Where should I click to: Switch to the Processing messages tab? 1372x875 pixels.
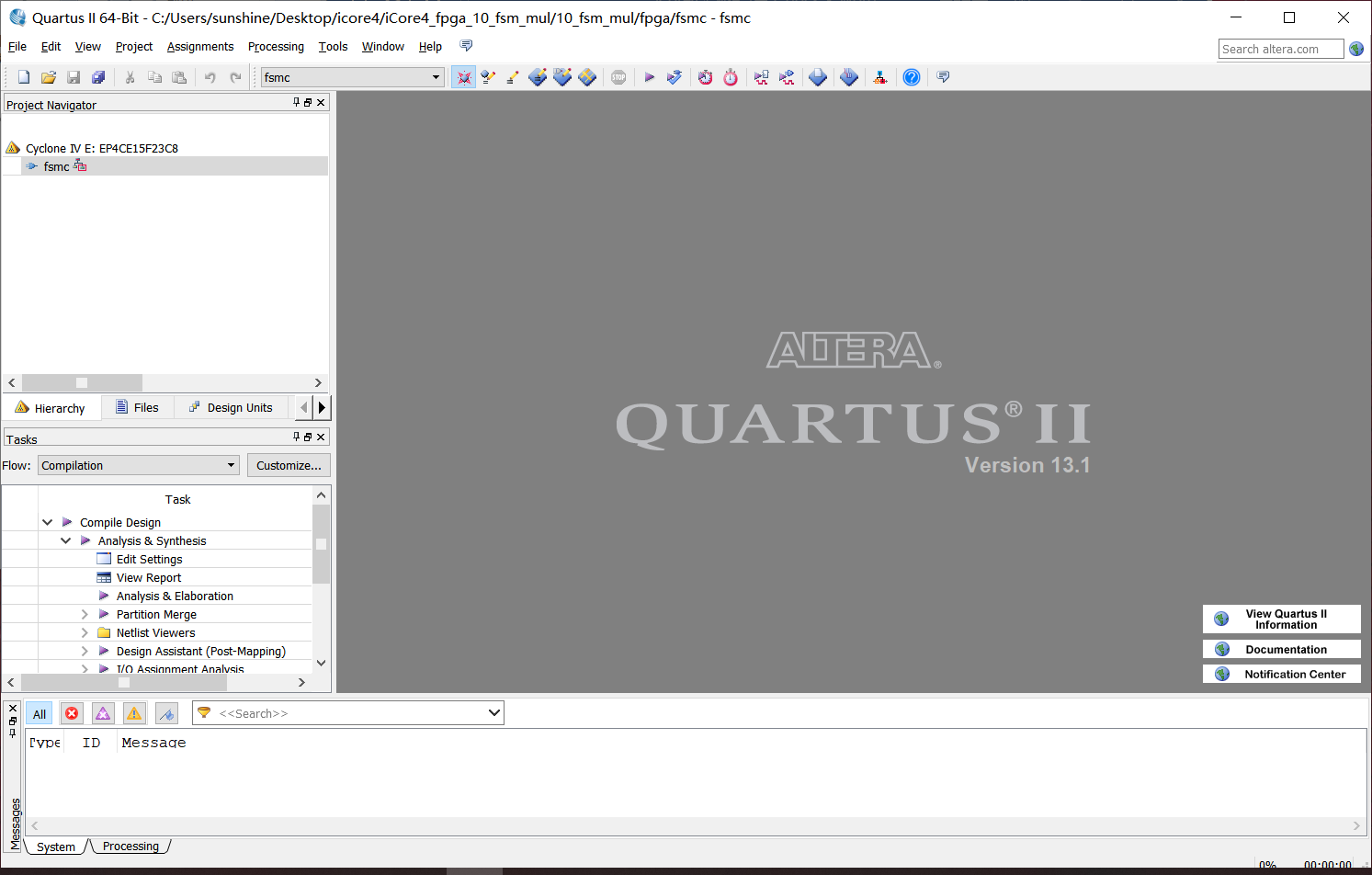pos(130,847)
